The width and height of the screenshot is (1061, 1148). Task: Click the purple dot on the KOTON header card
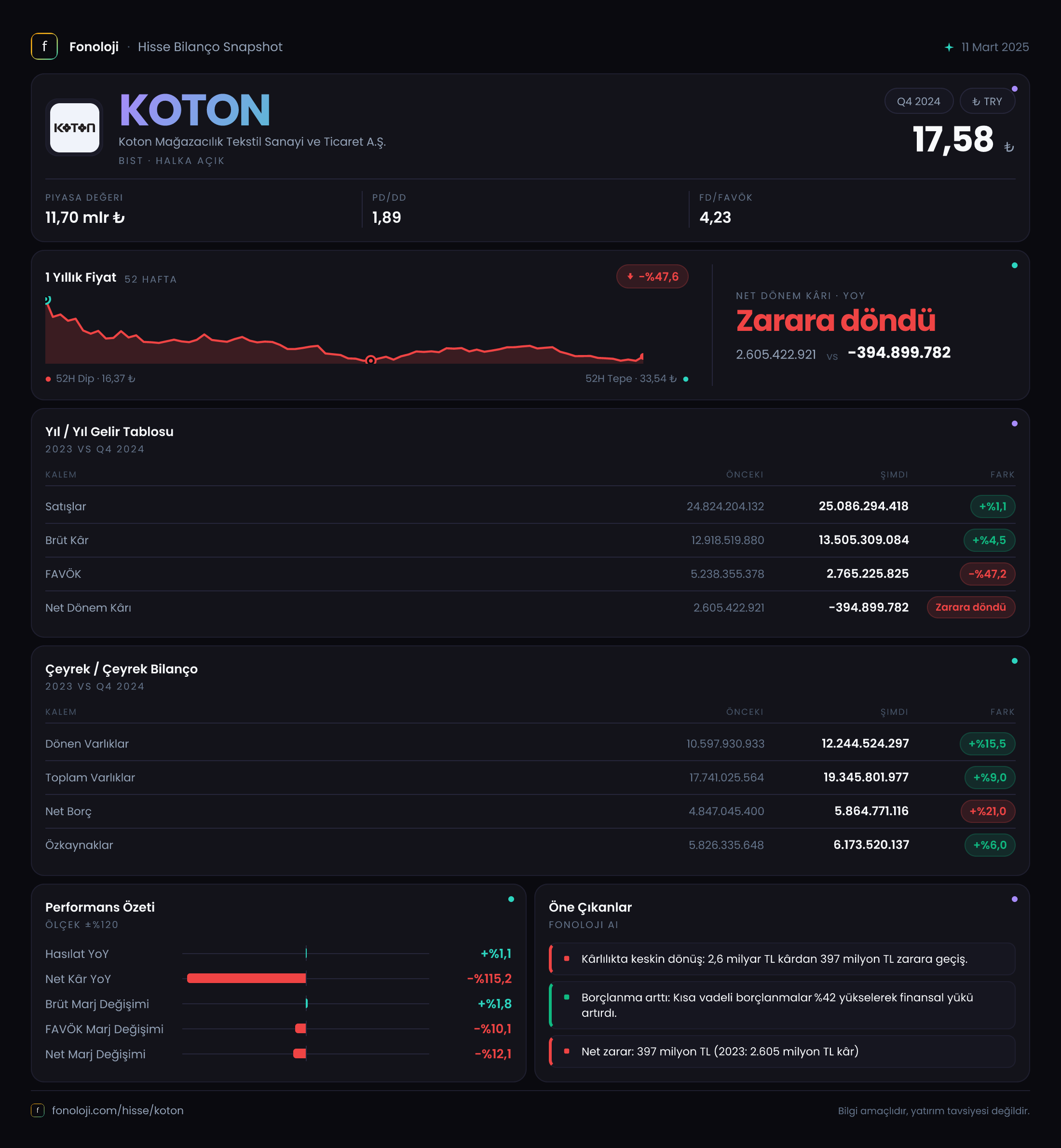point(1015,89)
